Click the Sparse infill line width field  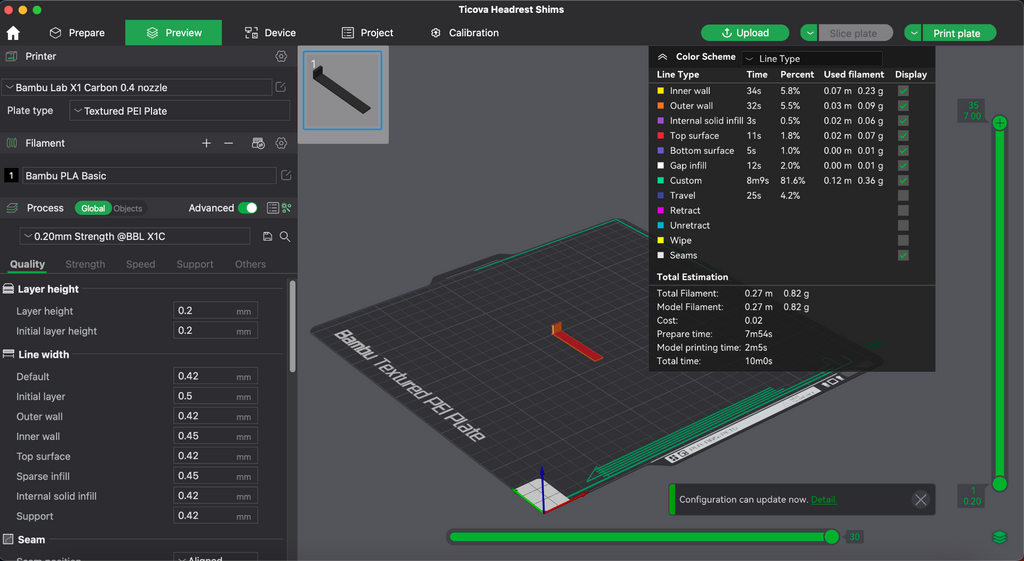(x=216, y=476)
